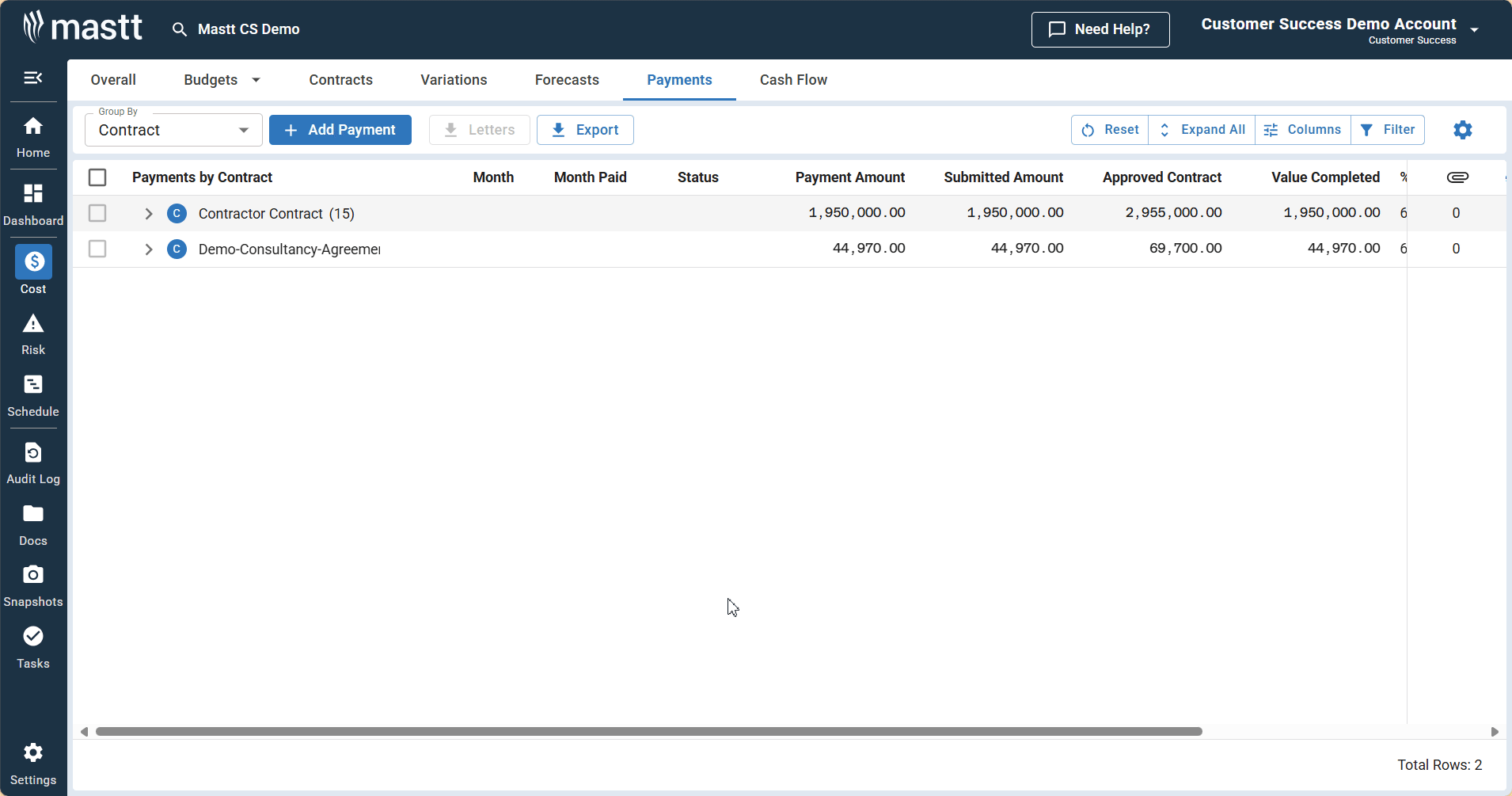1512x796 pixels.
Task: Select the Cost dollar icon
Action: (33, 261)
